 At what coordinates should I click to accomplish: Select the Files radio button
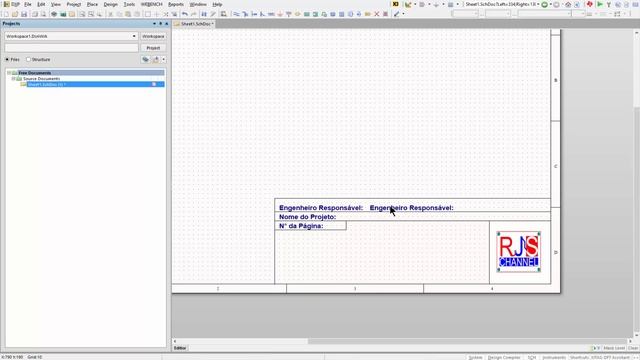[x=7, y=60]
